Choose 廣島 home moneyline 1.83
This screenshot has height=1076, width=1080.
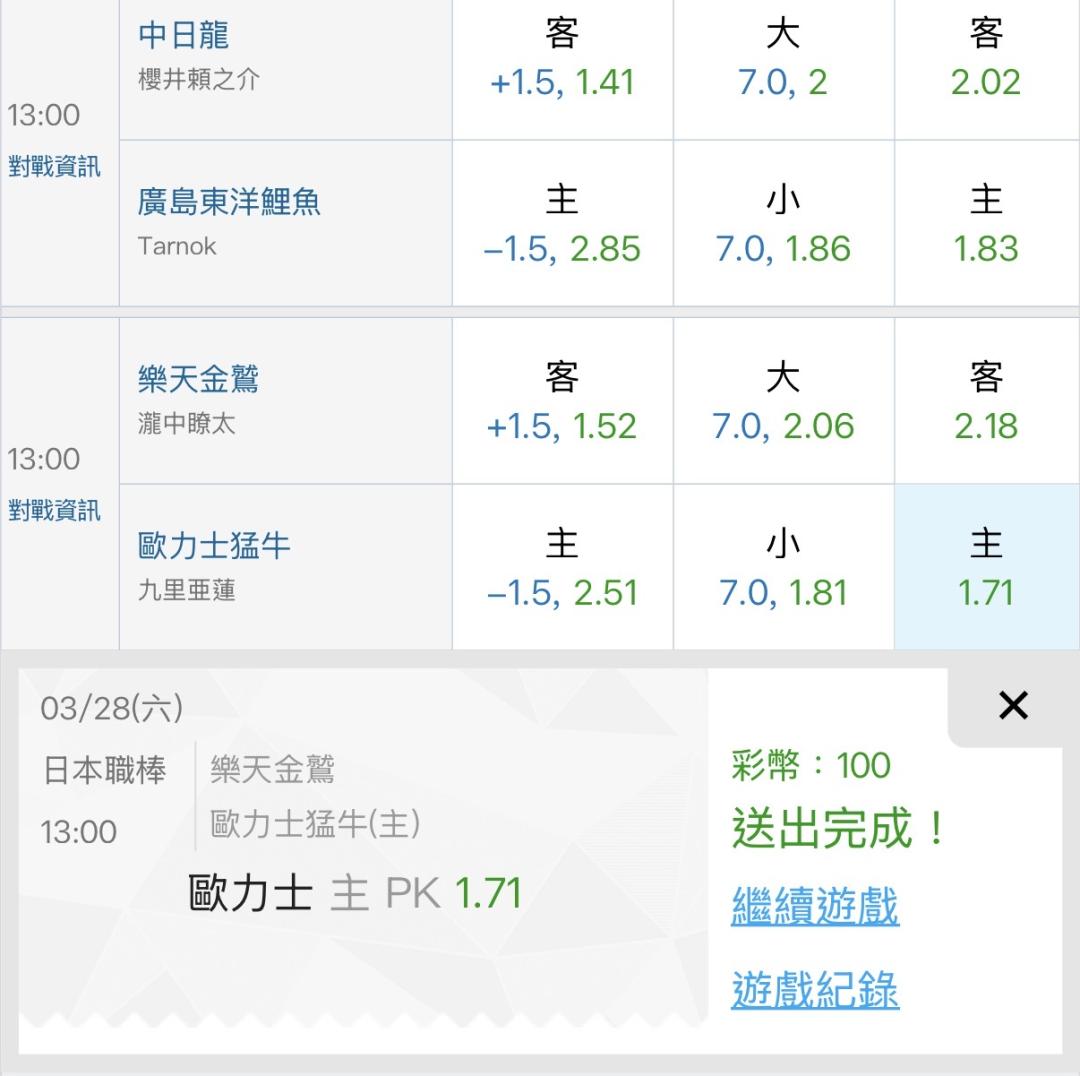pos(986,224)
